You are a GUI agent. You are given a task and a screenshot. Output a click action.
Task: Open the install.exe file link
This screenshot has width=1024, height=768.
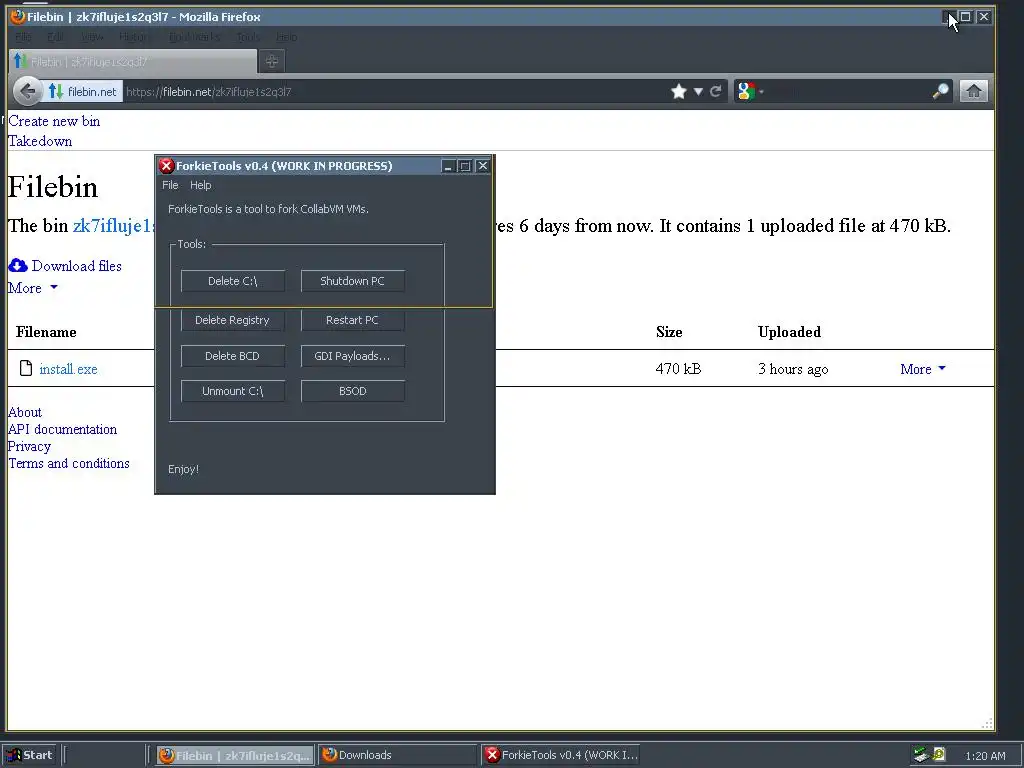68,369
